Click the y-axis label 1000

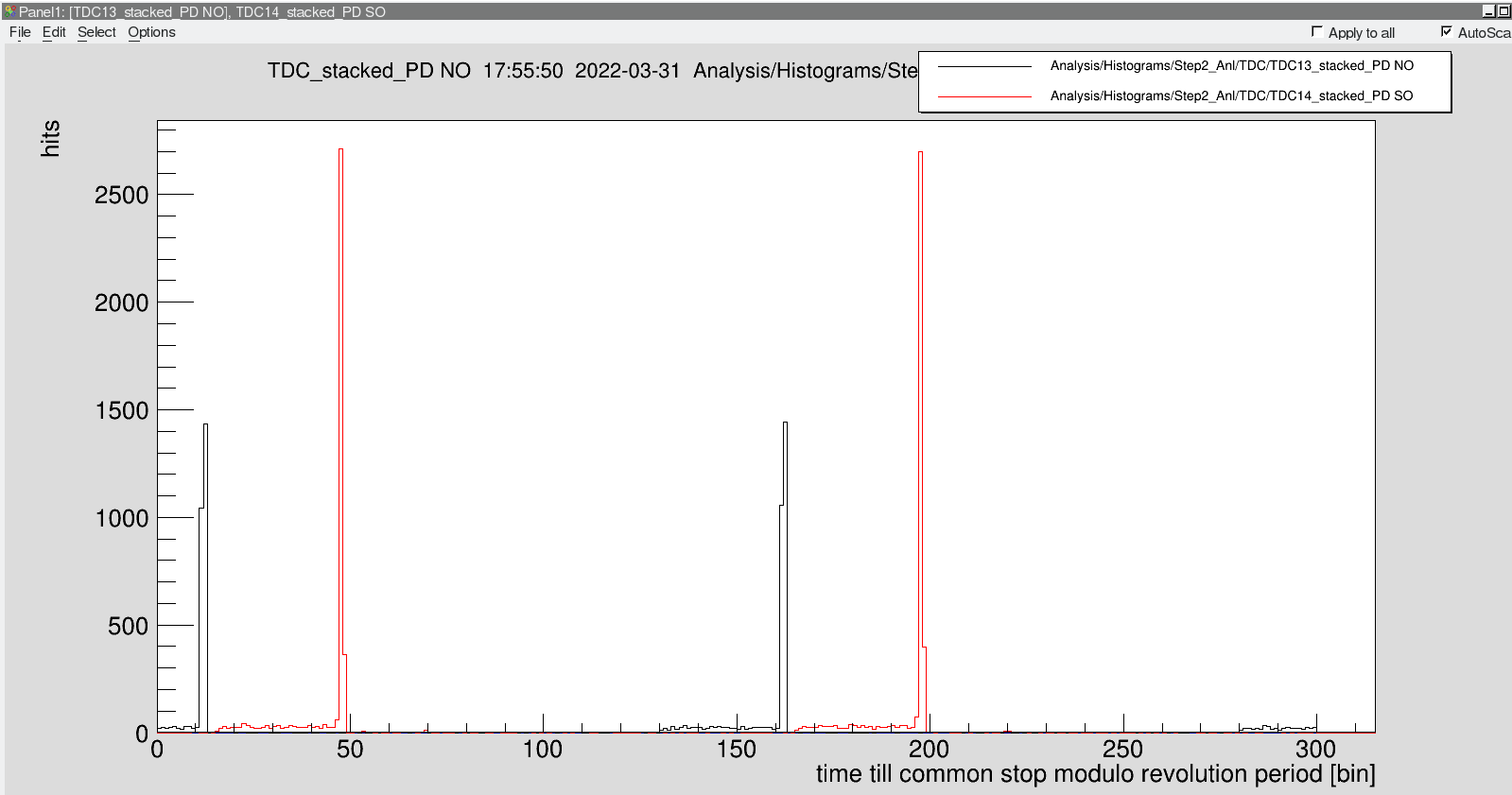[x=121, y=519]
